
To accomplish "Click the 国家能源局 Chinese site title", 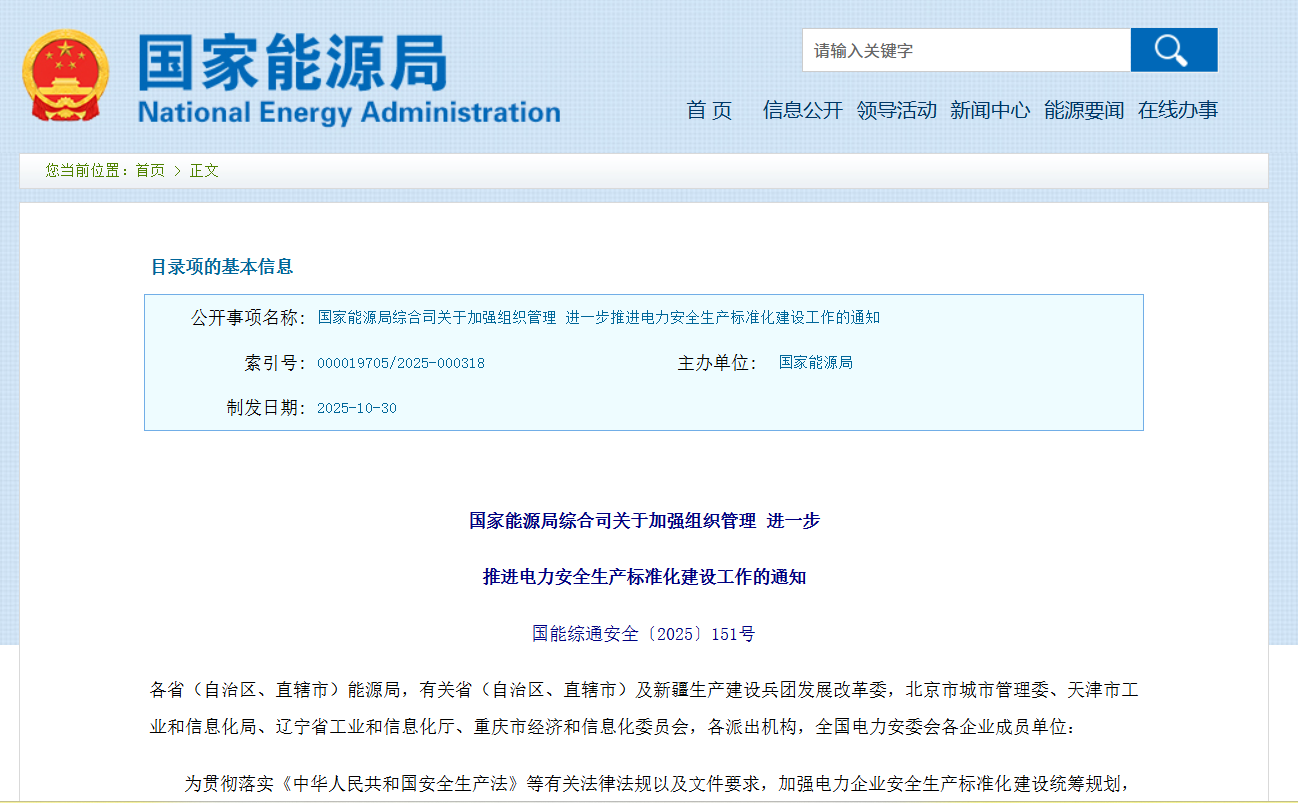I will (292, 62).
